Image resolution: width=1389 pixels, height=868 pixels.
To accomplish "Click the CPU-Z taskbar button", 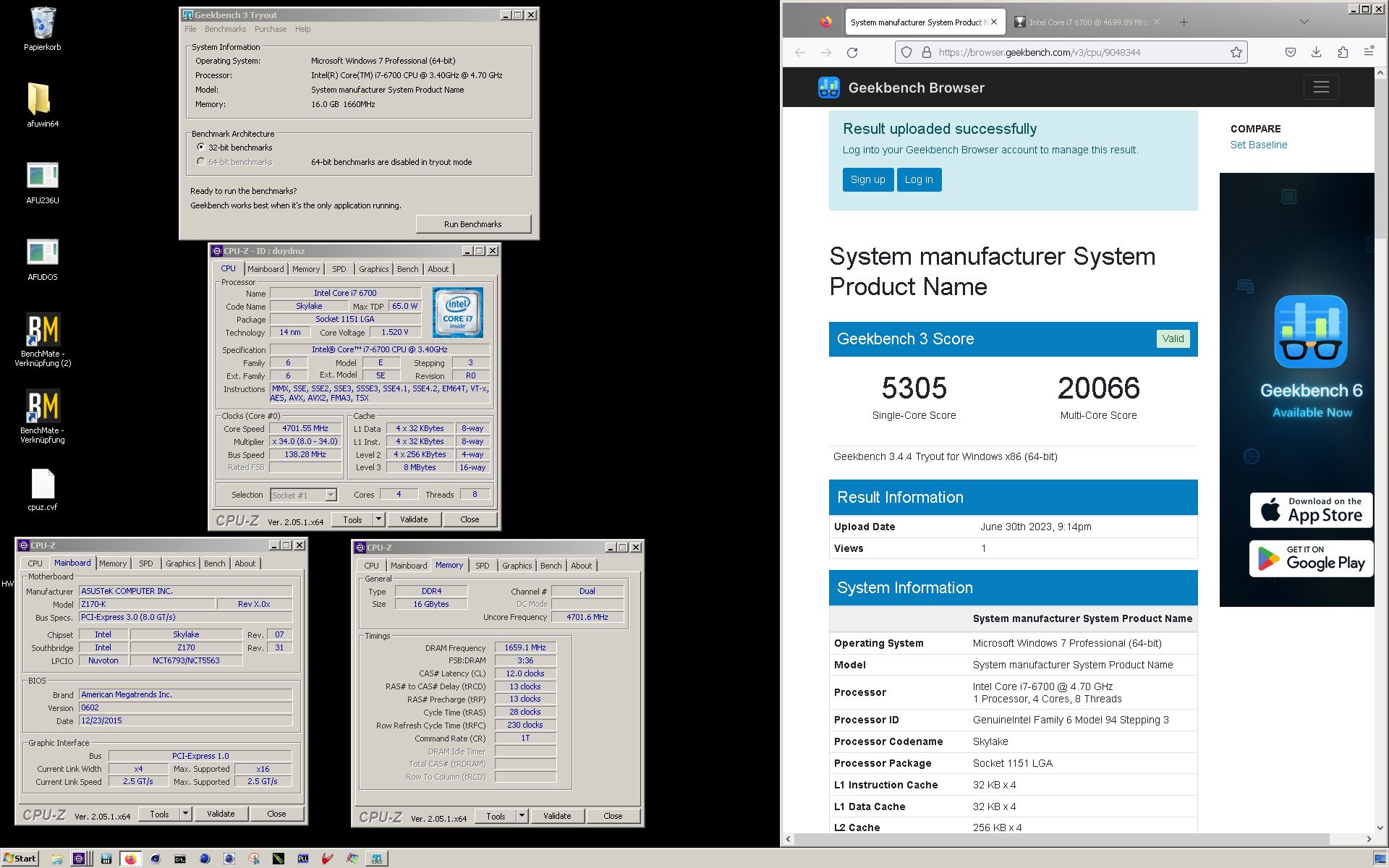I will coord(80,859).
